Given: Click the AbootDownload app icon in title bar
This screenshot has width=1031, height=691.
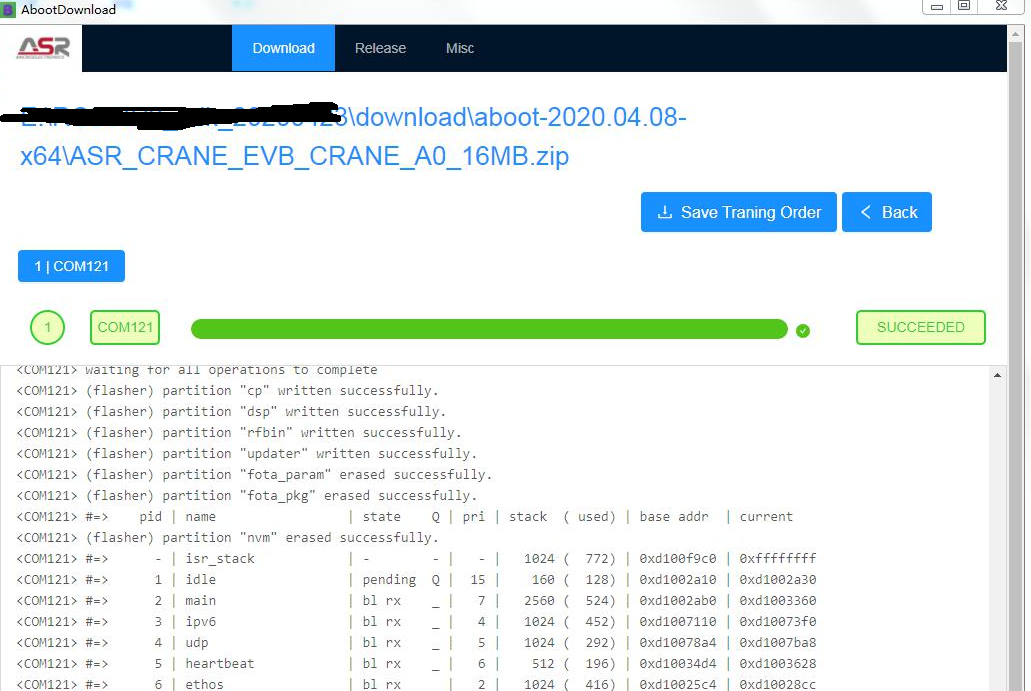Looking at the screenshot, I should point(9,9).
